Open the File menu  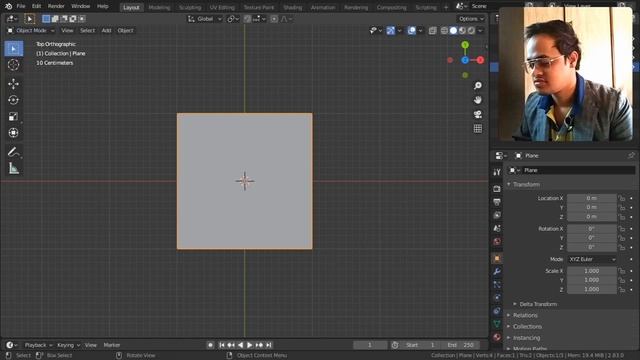21,7
